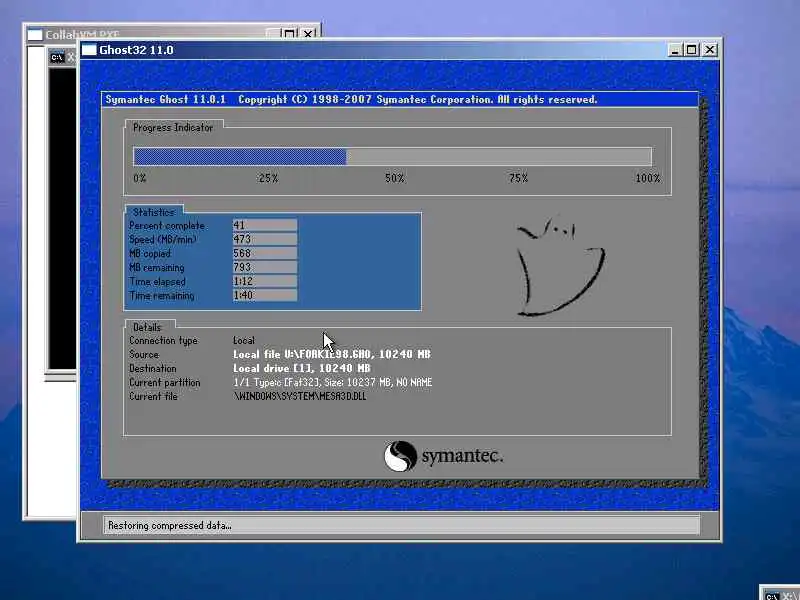Screen dimensions: 800x600
Task: Click the MB remaining value 793
Action: [x=265, y=267]
